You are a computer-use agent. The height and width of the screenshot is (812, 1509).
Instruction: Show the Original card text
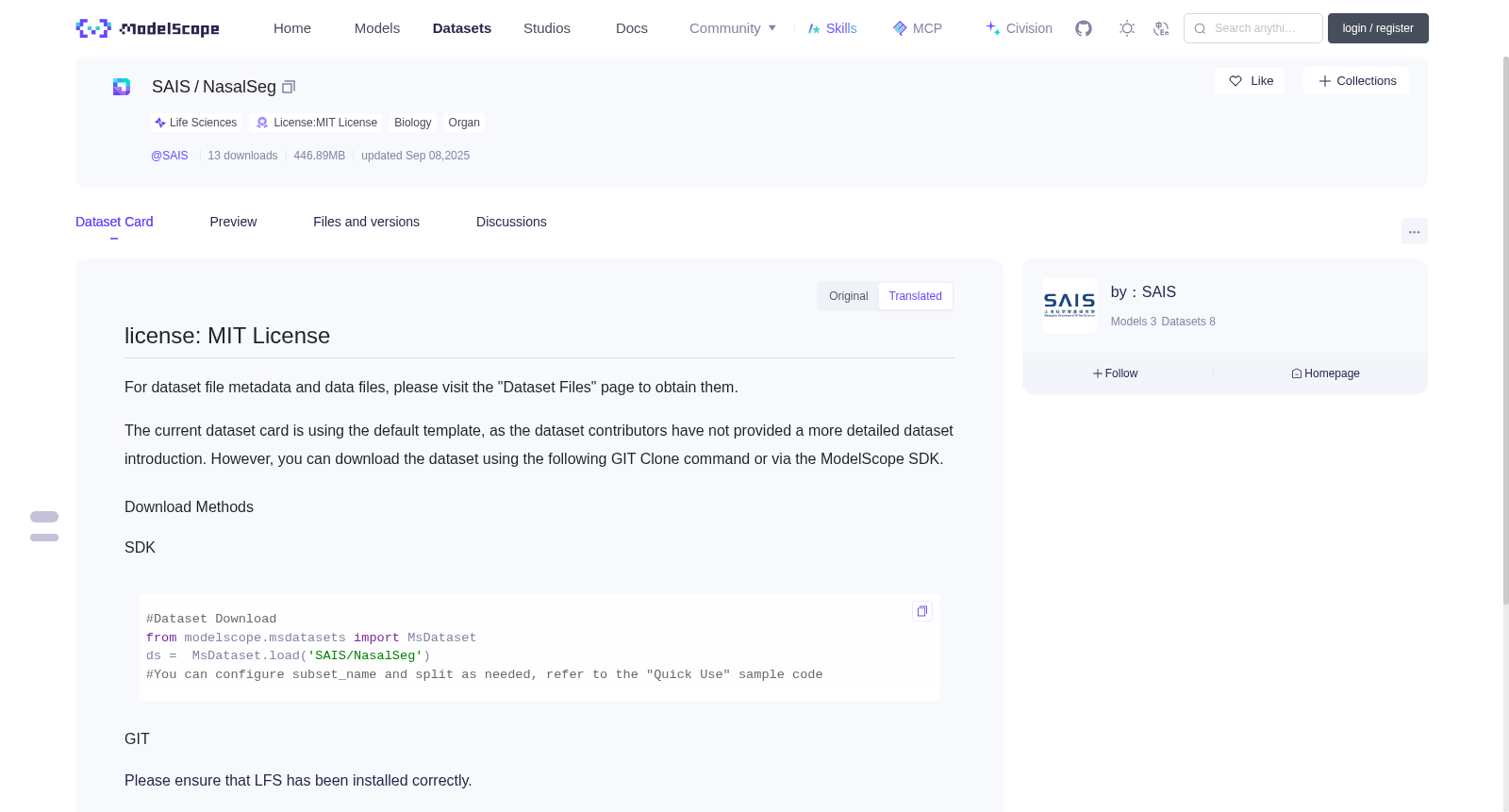pyautogui.click(x=848, y=296)
